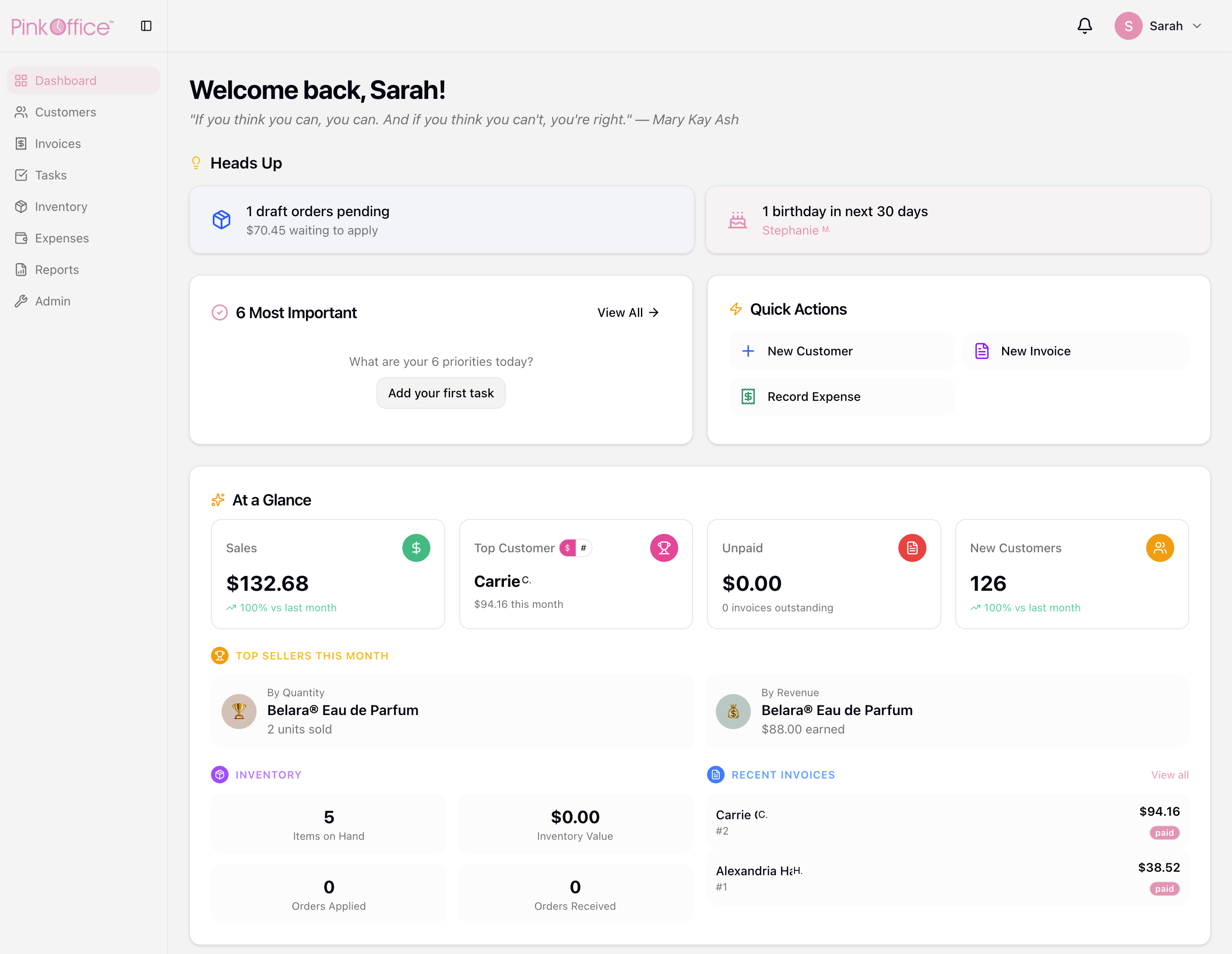Click the Admin wrench icon
This screenshot has height=954, width=1232.
pyautogui.click(x=21, y=301)
